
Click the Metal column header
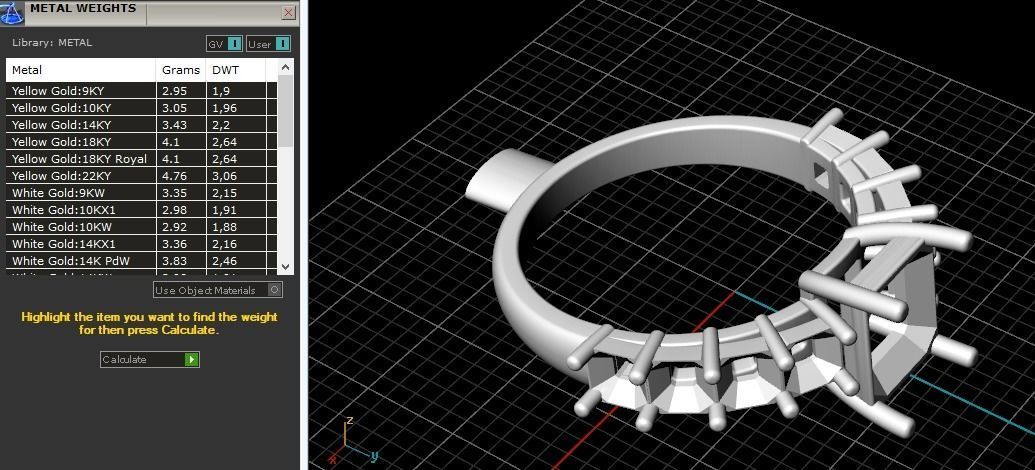point(81,70)
